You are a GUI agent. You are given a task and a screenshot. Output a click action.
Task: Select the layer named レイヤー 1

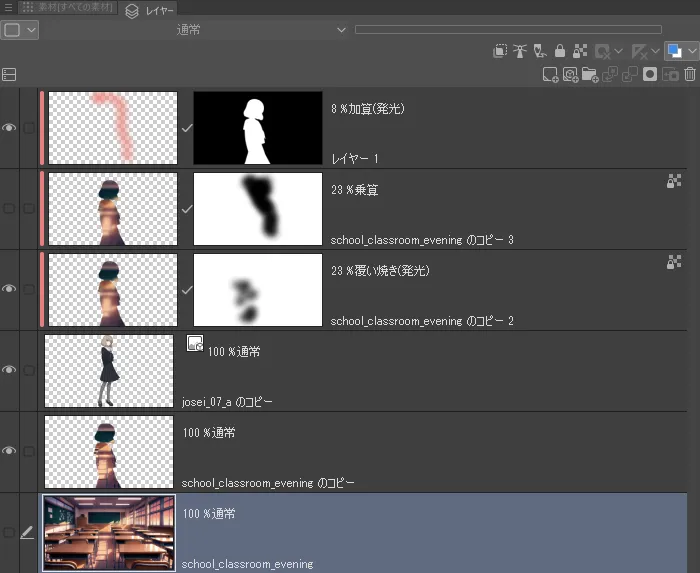click(x=355, y=158)
